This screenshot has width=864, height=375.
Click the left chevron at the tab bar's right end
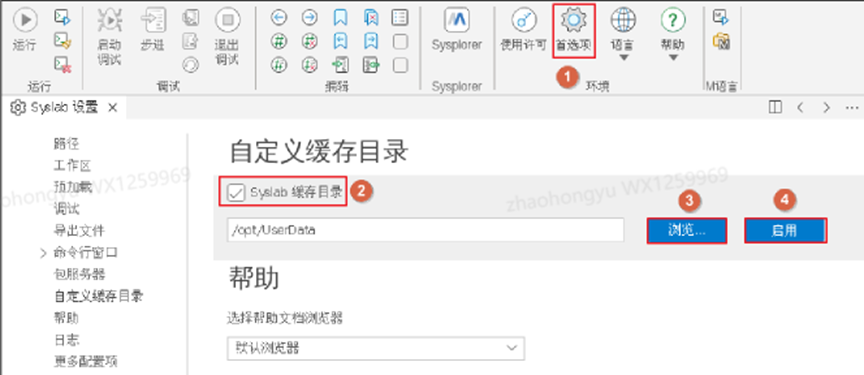801,107
